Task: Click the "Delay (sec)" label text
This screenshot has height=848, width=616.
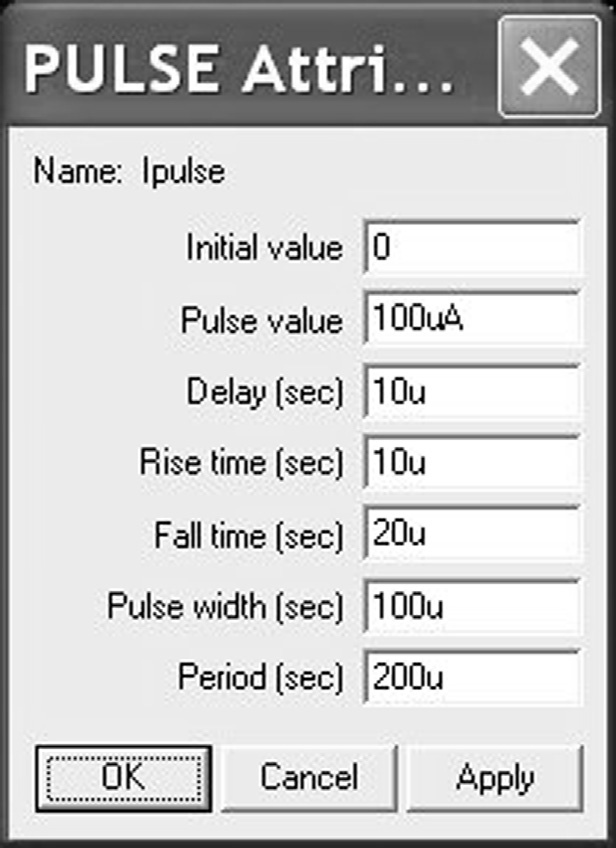Action: pyautogui.click(x=264, y=392)
